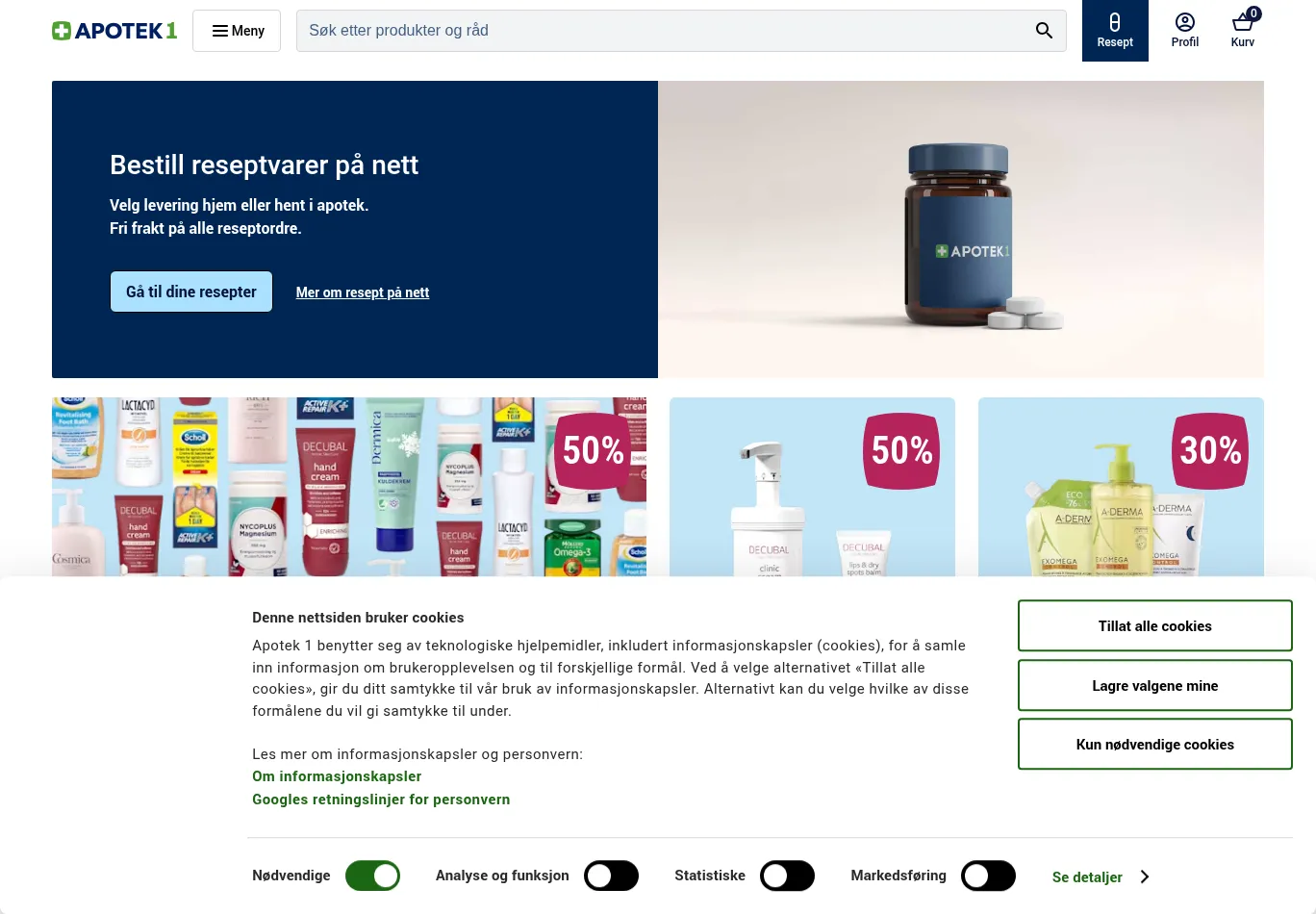The image size is (1316, 914).
Task: Turn on Markedsføring cookies switch
Action: (988, 876)
